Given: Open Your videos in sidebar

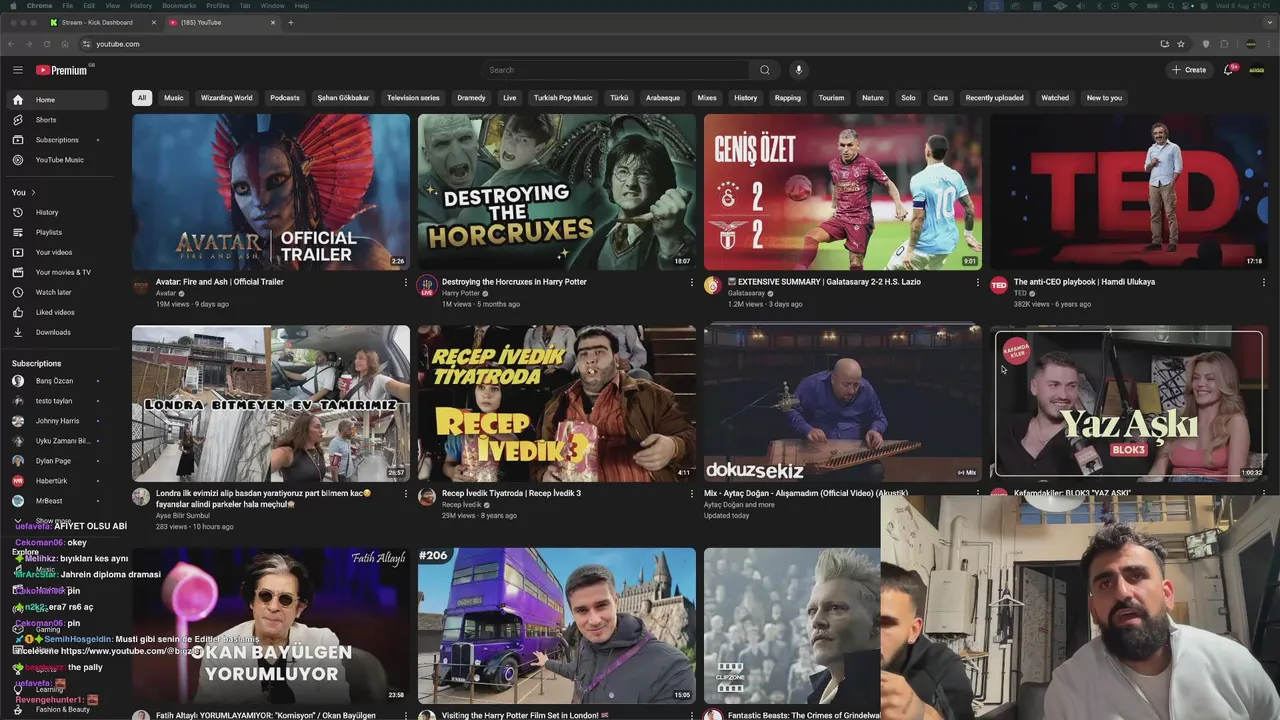Looking at the screenshot, I should click(x=58, y=252).
